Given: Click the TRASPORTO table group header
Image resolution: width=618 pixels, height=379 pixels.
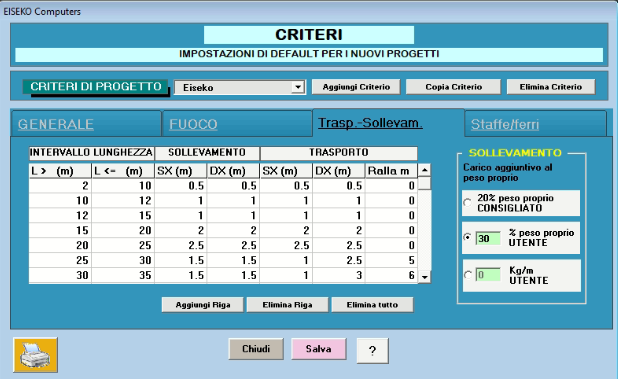Looking at the screenshot, I should 339,152.
